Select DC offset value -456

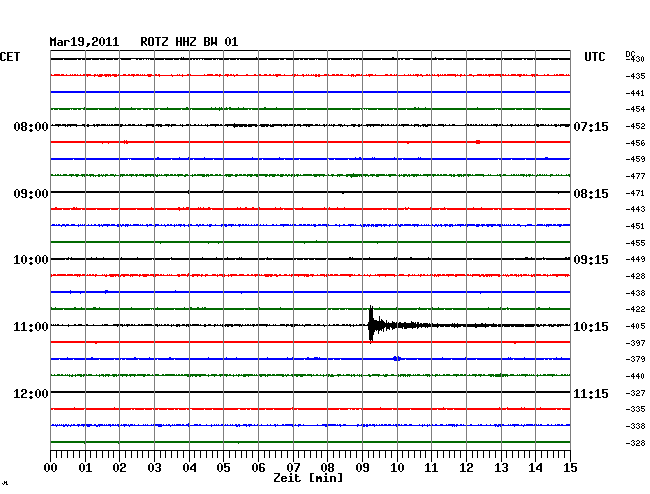coord(635,143)
